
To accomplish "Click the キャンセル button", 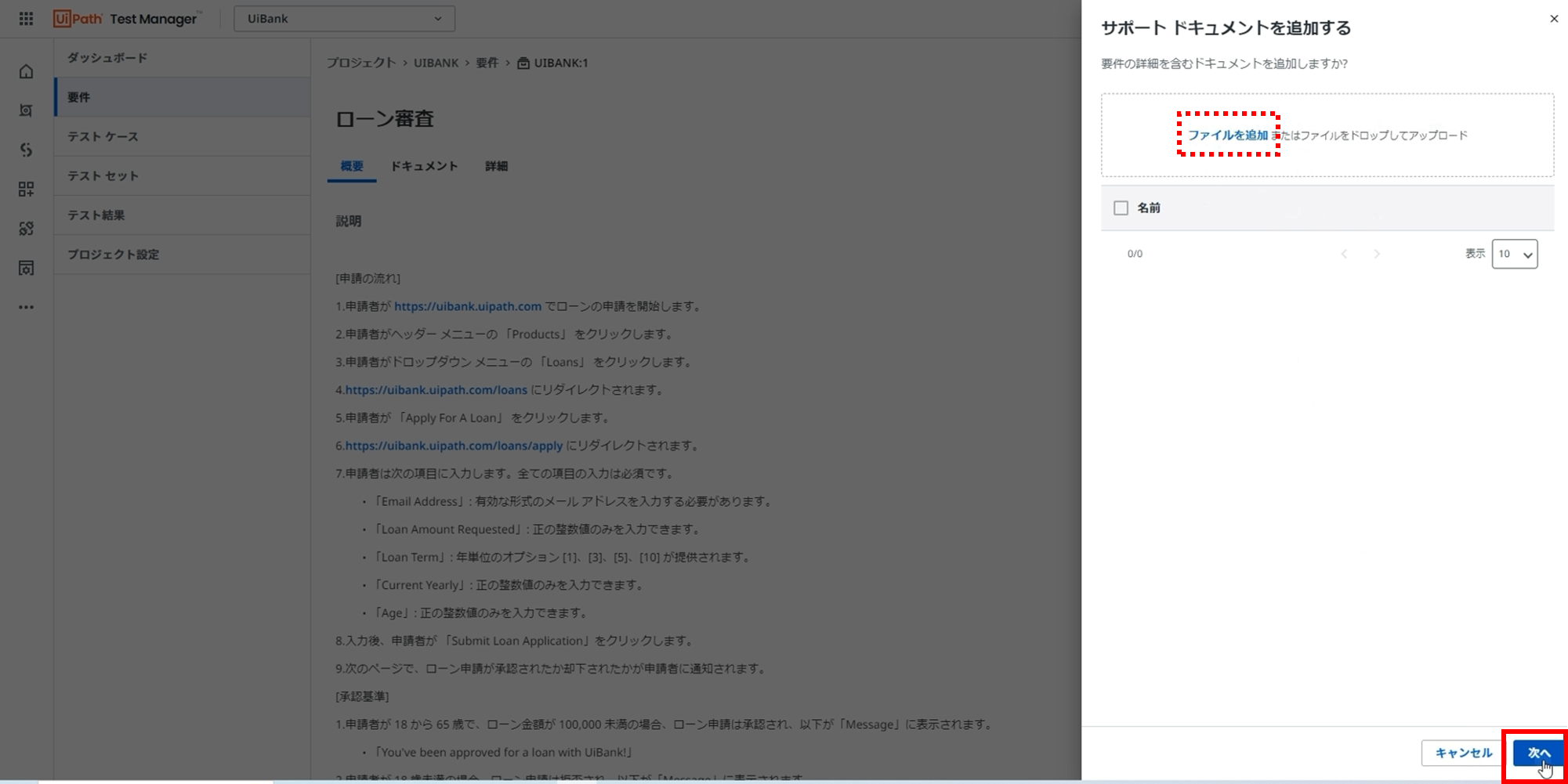I will tap(1463, 753).
